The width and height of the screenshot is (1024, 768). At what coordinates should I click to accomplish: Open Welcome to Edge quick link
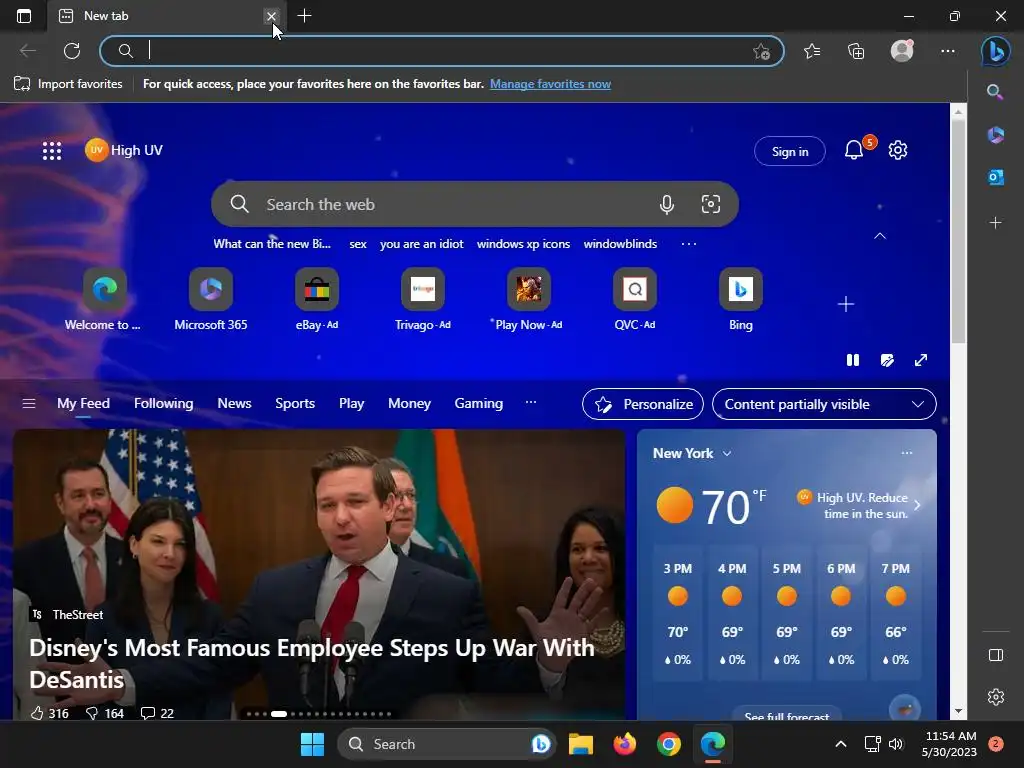(x=104, y=300)
